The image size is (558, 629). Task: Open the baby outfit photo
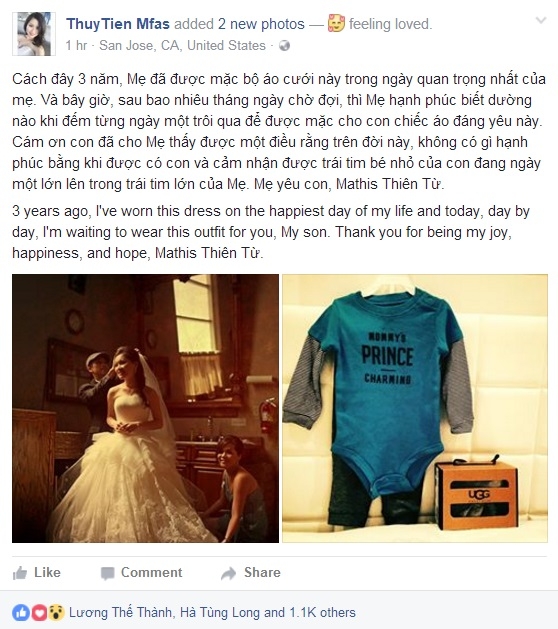click(415, 408)
